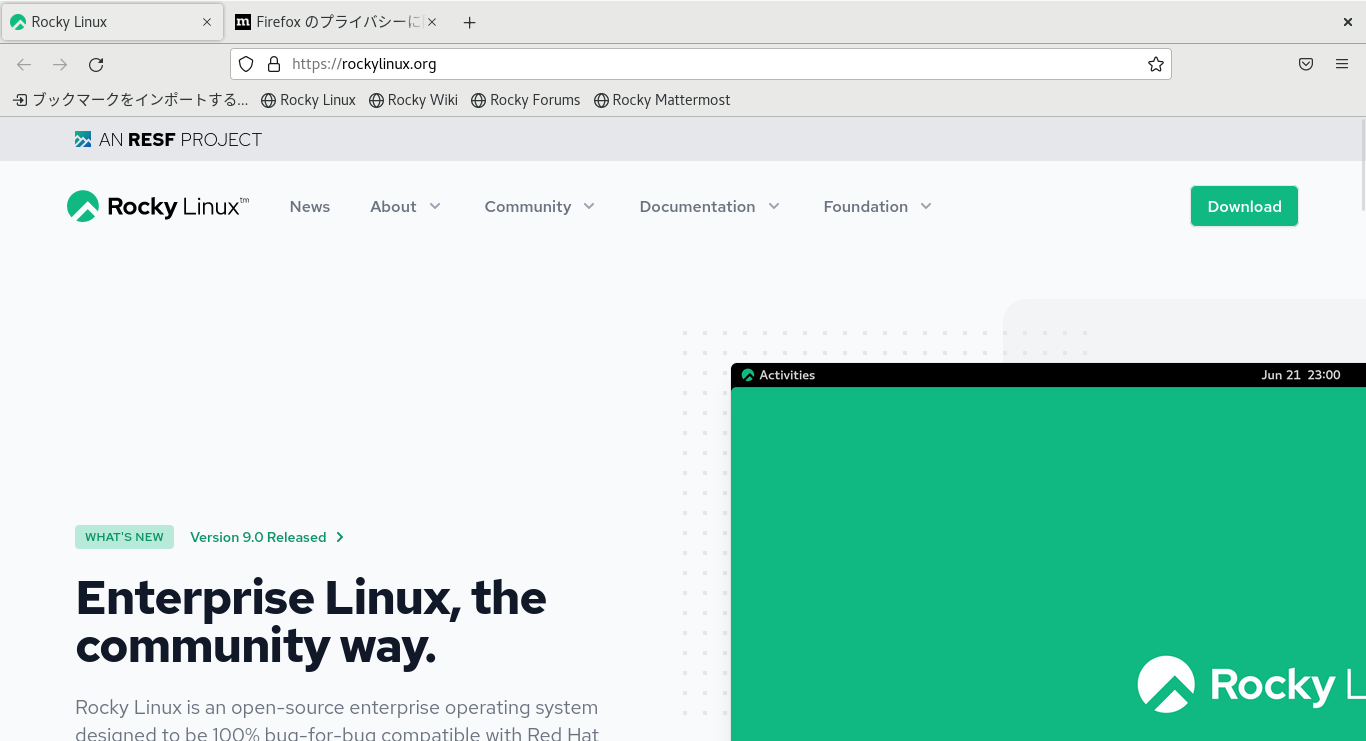Click the Enterprise Linux headline text
1366x741 pixels.
311,622
